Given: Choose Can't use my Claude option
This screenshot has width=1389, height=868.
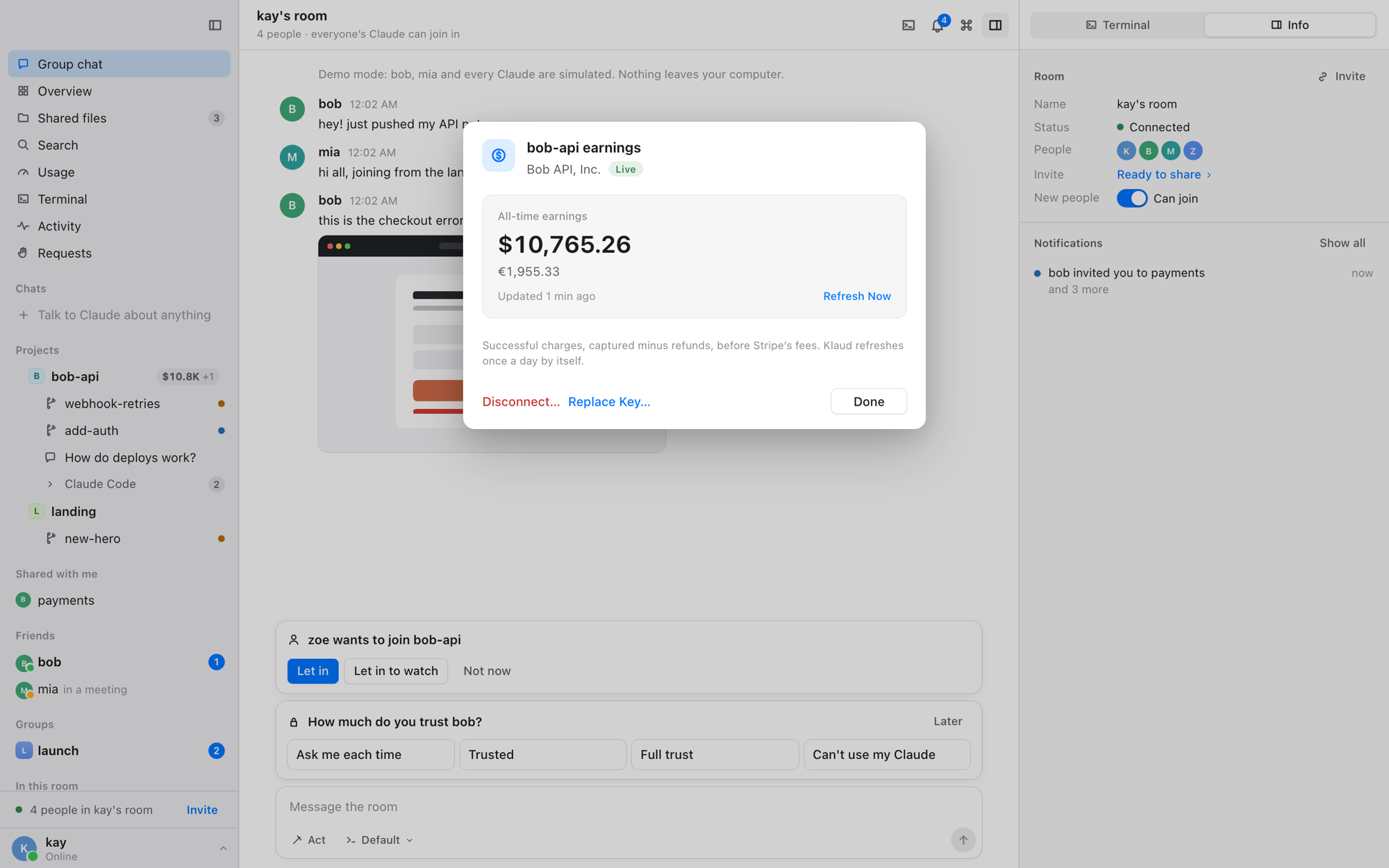Looking at the screenshot, I should click(x=887, y=755).
